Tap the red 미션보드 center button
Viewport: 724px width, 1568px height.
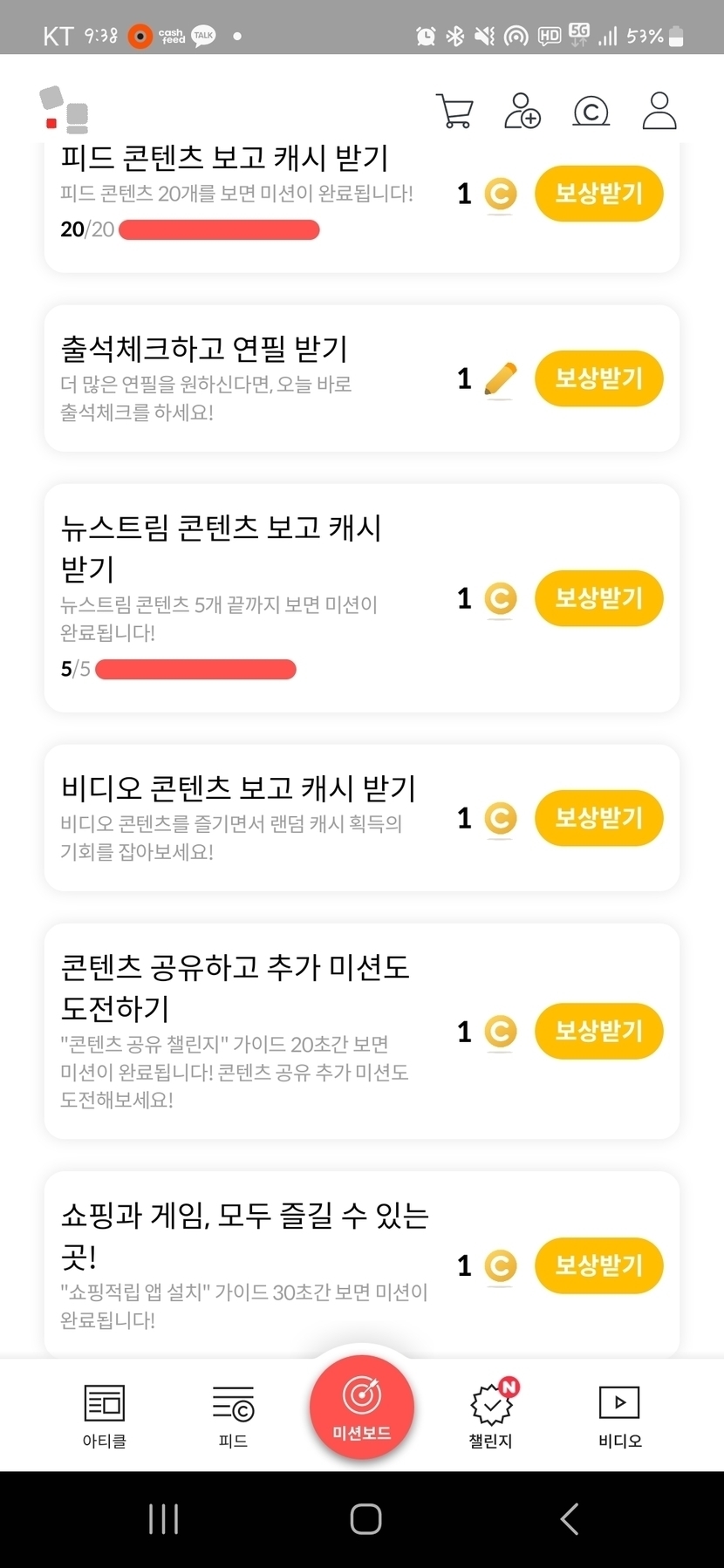click(x=361, y=1407)
